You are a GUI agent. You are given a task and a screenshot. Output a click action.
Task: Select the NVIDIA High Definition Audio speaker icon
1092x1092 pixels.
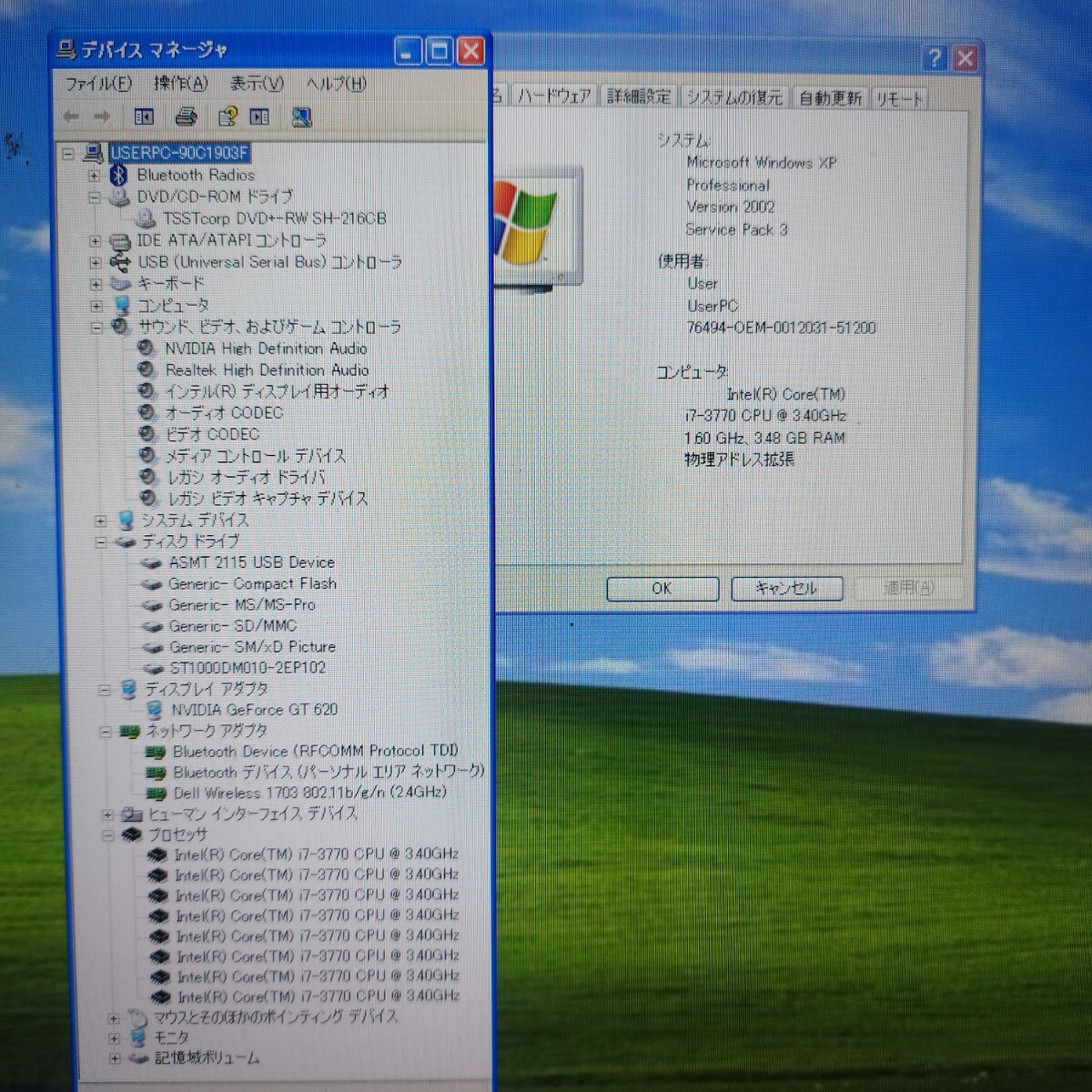click(146, 348)
